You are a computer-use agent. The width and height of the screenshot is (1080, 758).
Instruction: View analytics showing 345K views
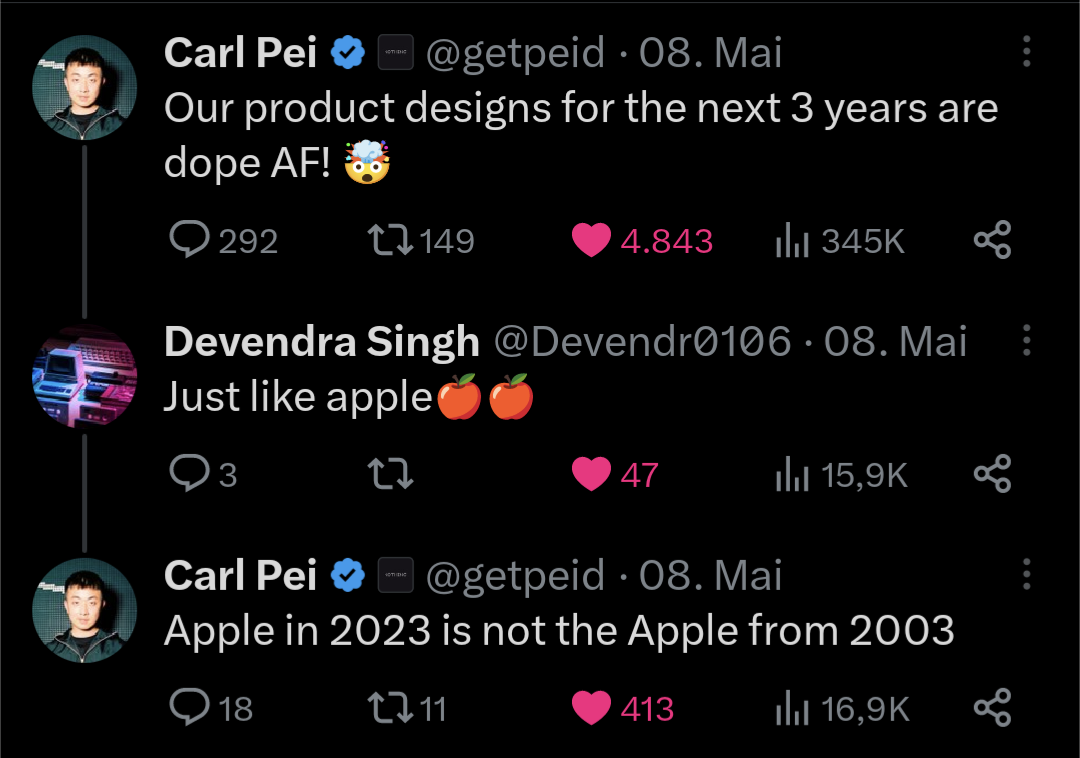791,241
